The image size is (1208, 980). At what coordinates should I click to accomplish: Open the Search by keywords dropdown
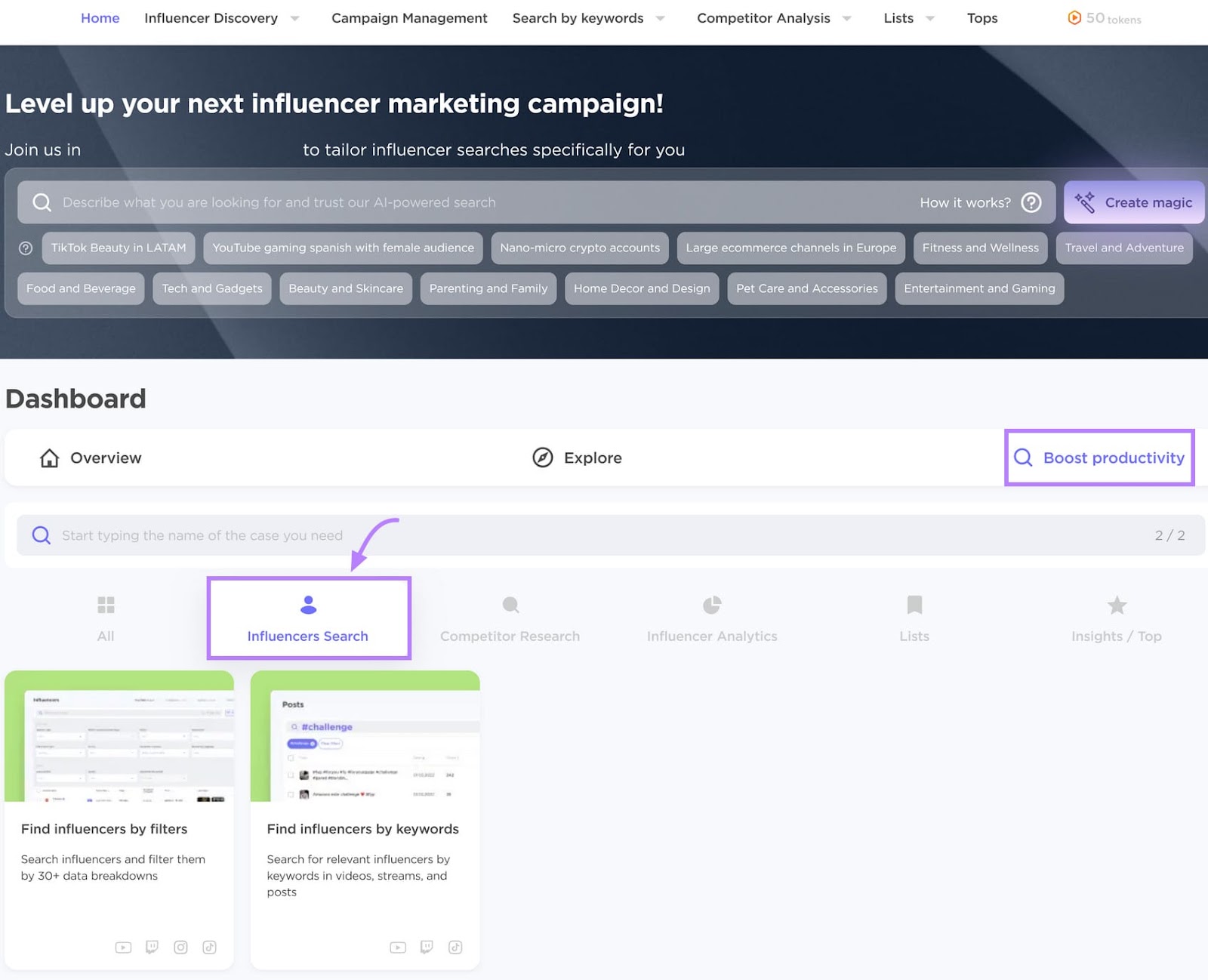coord(578,18)
